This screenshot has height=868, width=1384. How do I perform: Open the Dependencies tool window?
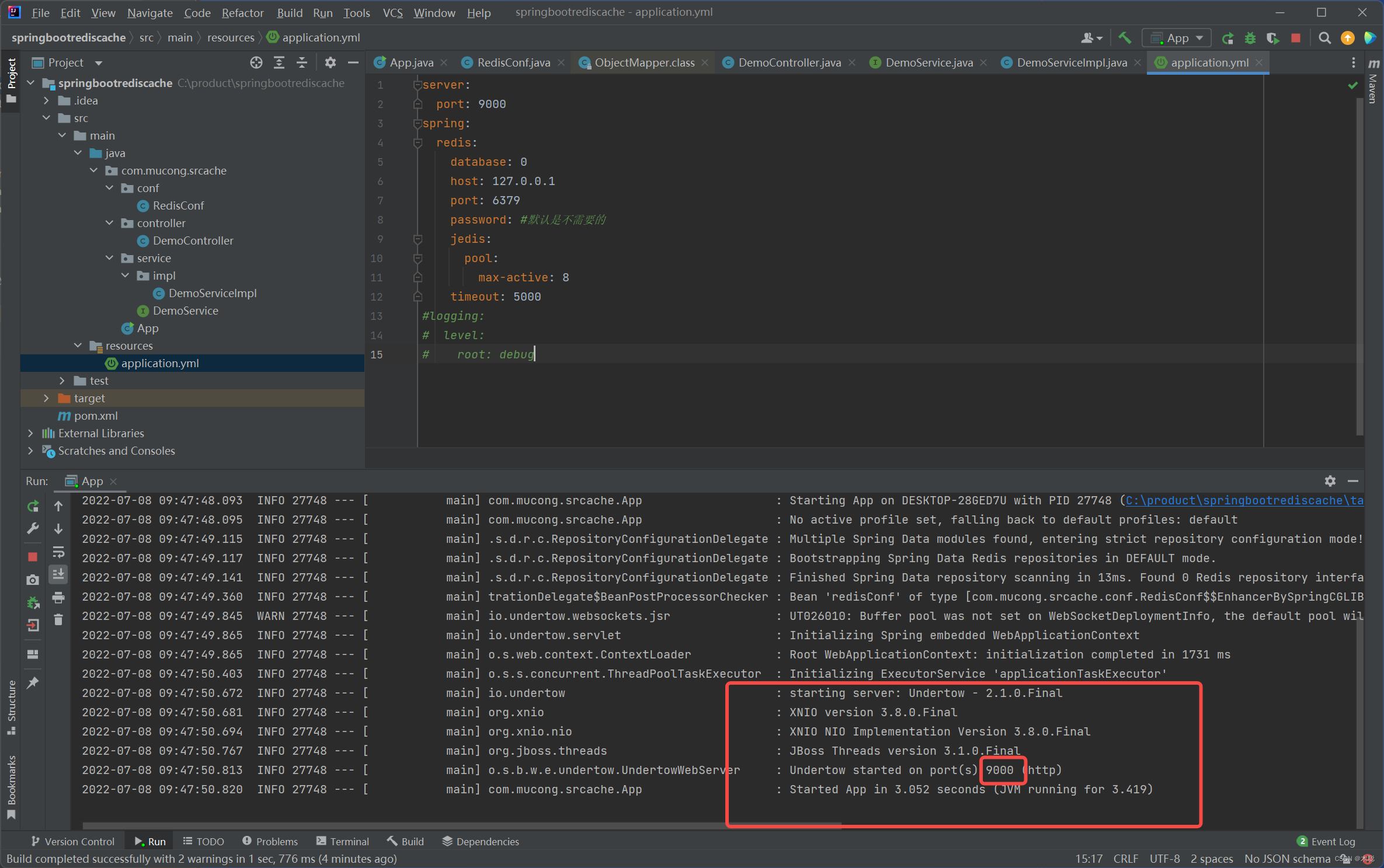coord(481,841)
